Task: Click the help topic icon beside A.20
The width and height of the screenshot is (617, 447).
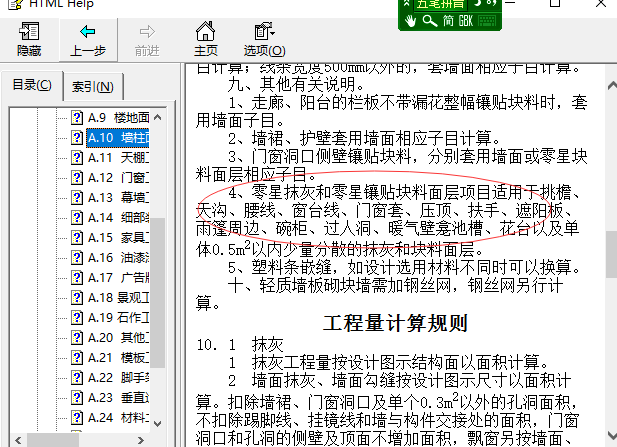Action: 77,337
